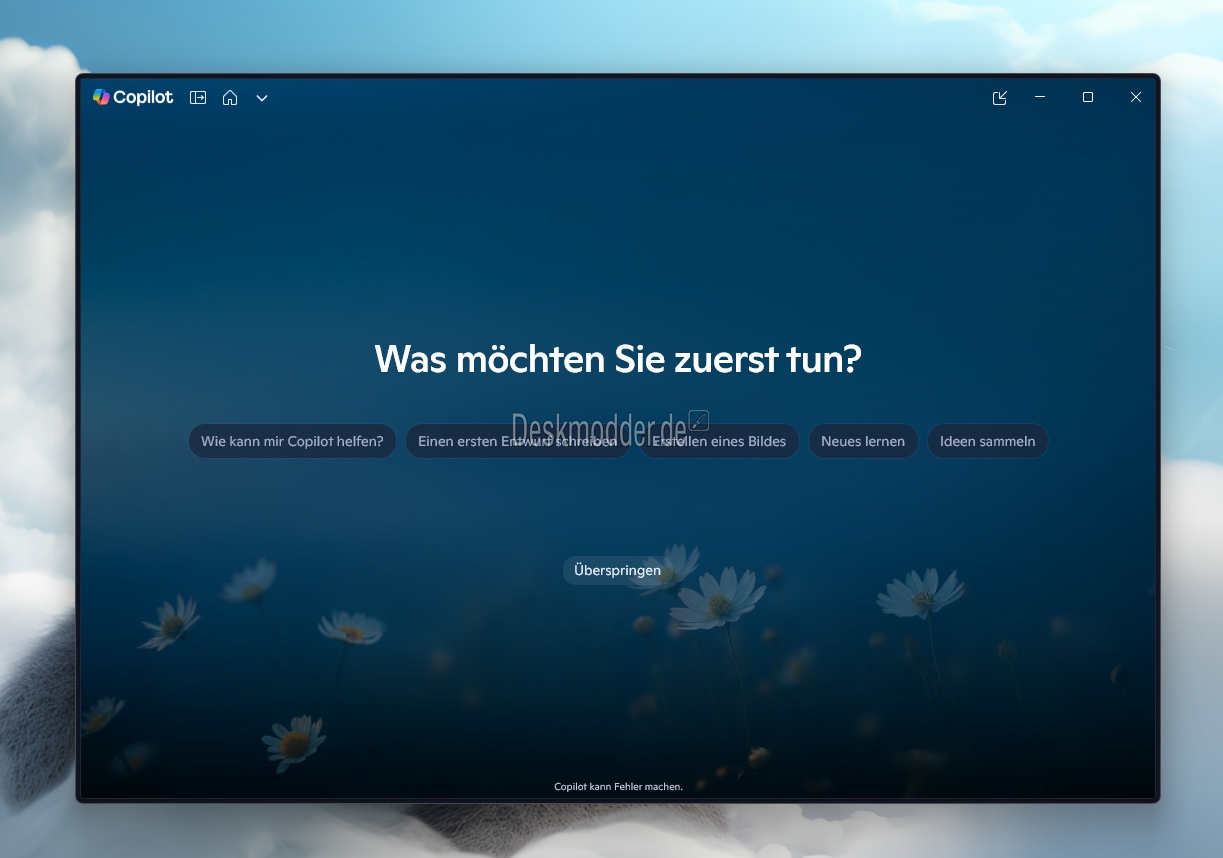Maximize the Copilot window
Image resolution: width=1223 pixels, height=858 pixels.
click(x=1088, y=97)
